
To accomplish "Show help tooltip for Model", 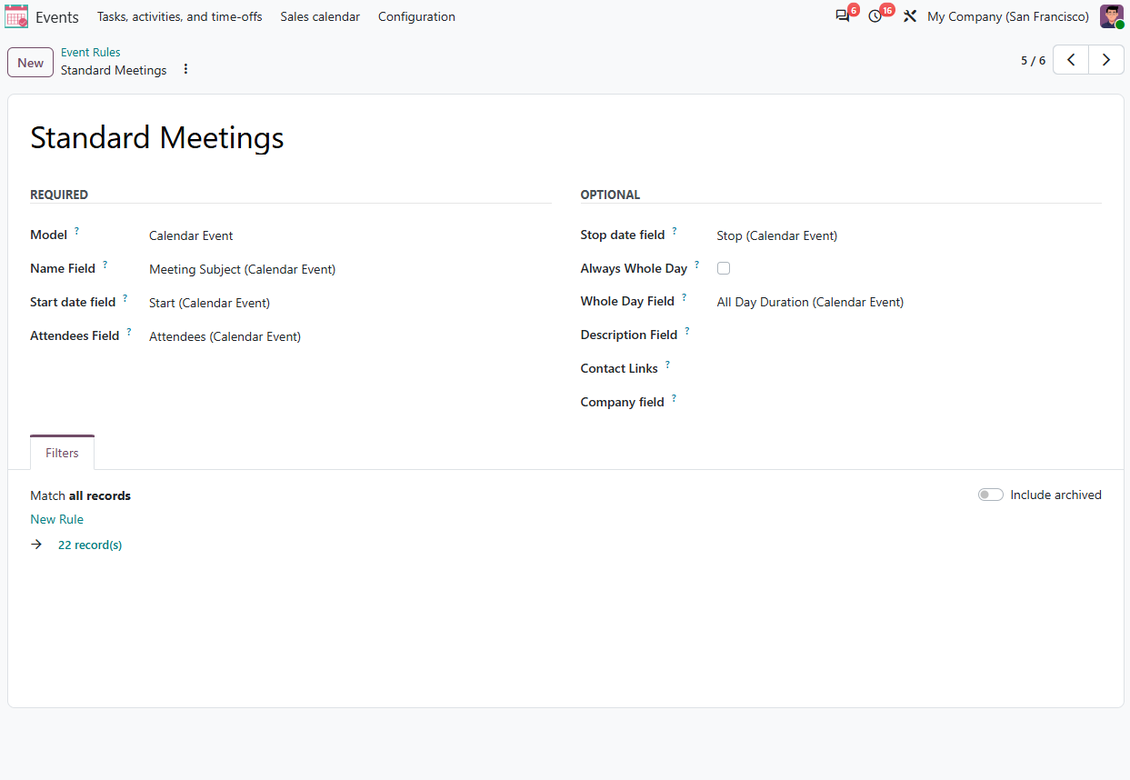I will click(x=76, y=231).
